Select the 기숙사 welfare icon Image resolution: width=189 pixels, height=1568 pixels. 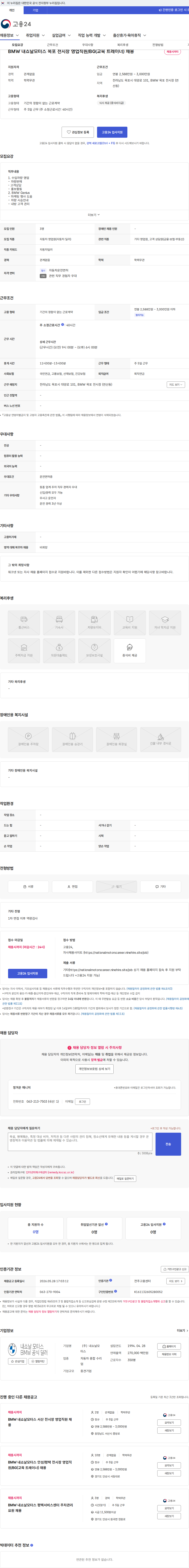[59, 623]
